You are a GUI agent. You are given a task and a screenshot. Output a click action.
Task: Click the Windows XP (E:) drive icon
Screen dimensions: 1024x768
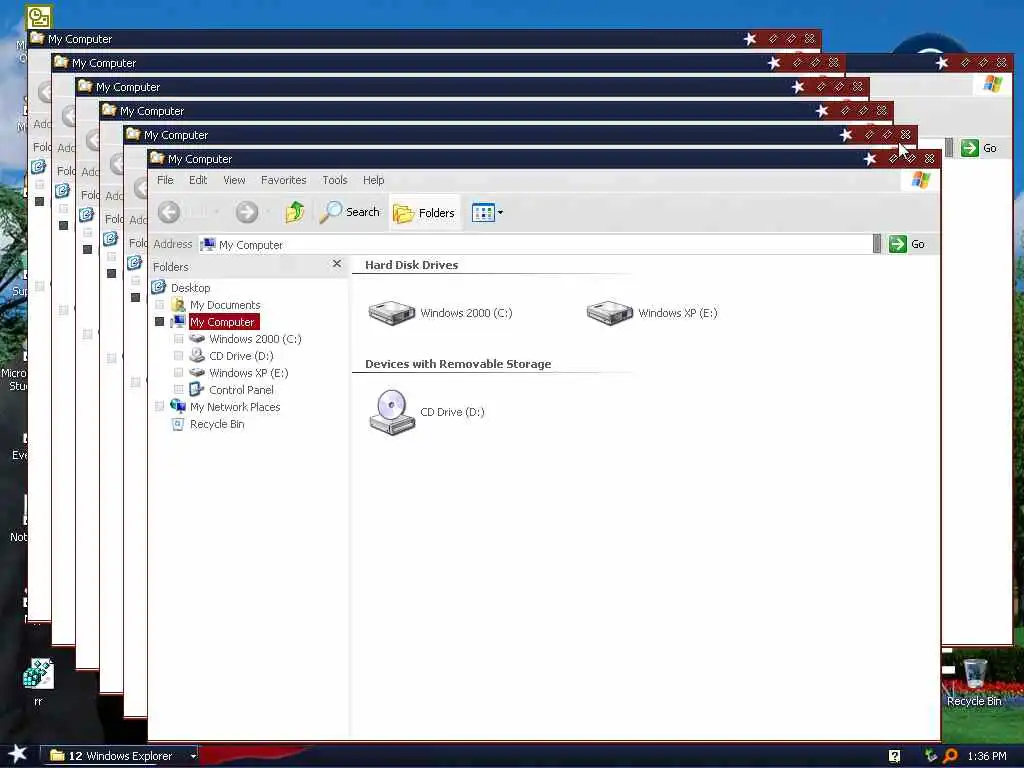[609, 313]
